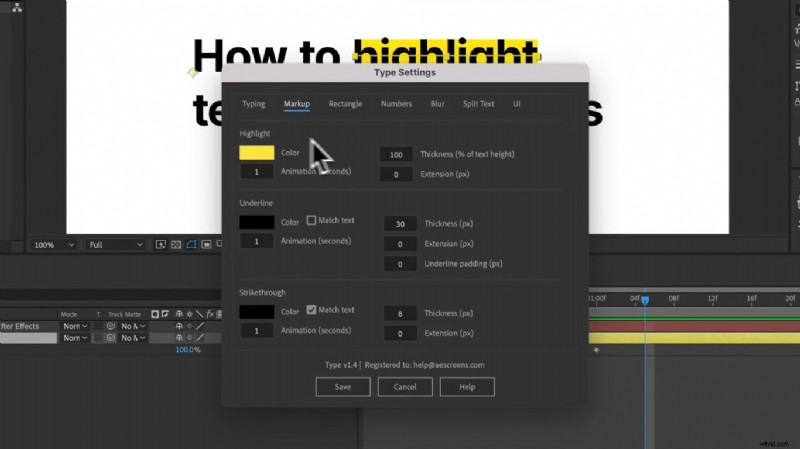
Task: Click the 16f mark on time ruler
Action: (752, 298)
